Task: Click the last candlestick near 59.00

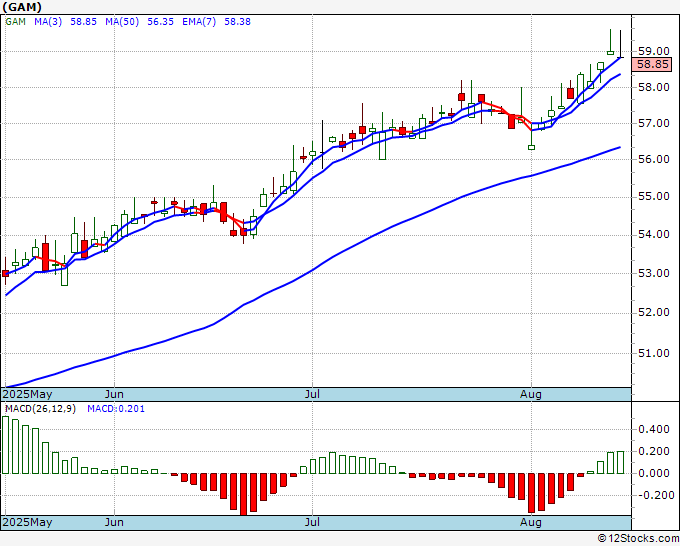Action: click(621, 44)
